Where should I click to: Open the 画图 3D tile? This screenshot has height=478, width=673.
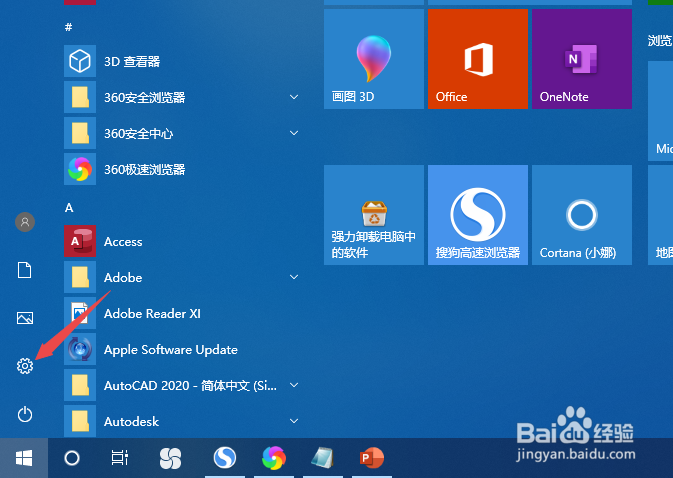tap(374, 59)
